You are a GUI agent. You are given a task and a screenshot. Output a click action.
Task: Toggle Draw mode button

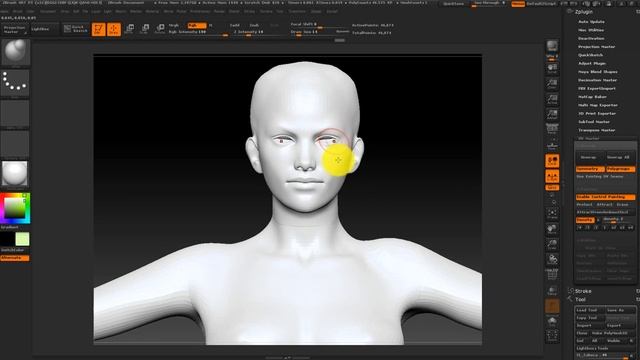(114, 29)
